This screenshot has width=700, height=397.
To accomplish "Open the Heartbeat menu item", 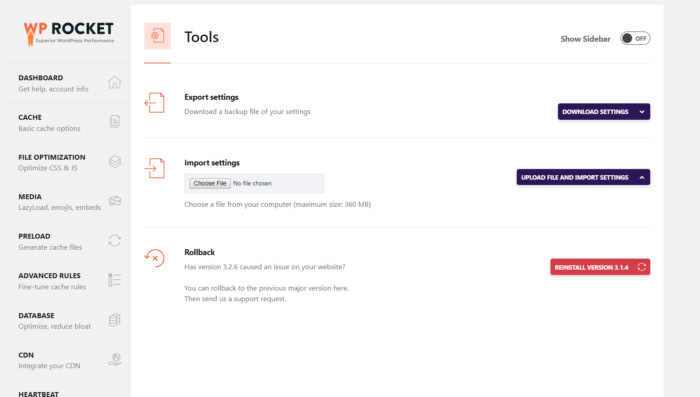I will click(x=69, y=389).
